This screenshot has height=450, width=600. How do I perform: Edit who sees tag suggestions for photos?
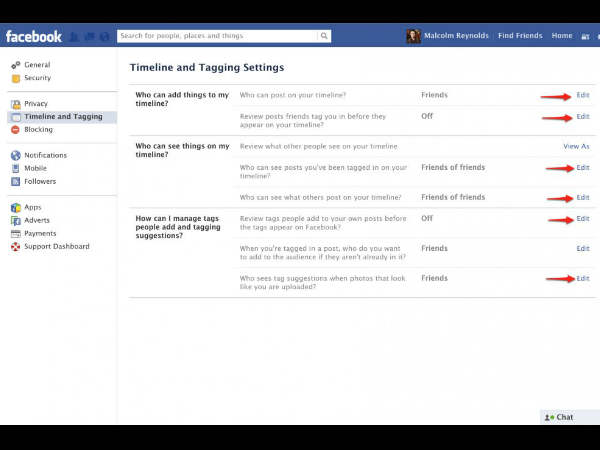pyautogui.click(x=583, y=278)
